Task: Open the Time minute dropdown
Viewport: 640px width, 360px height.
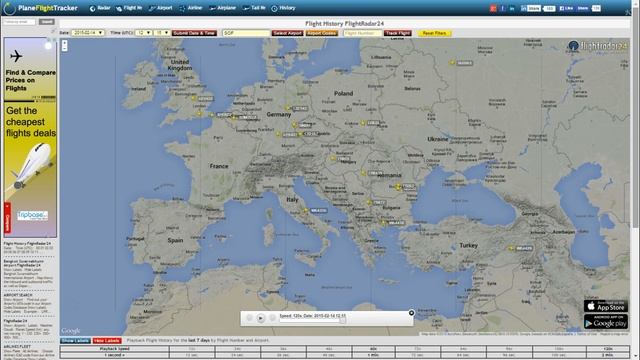Action: (162, 33)
